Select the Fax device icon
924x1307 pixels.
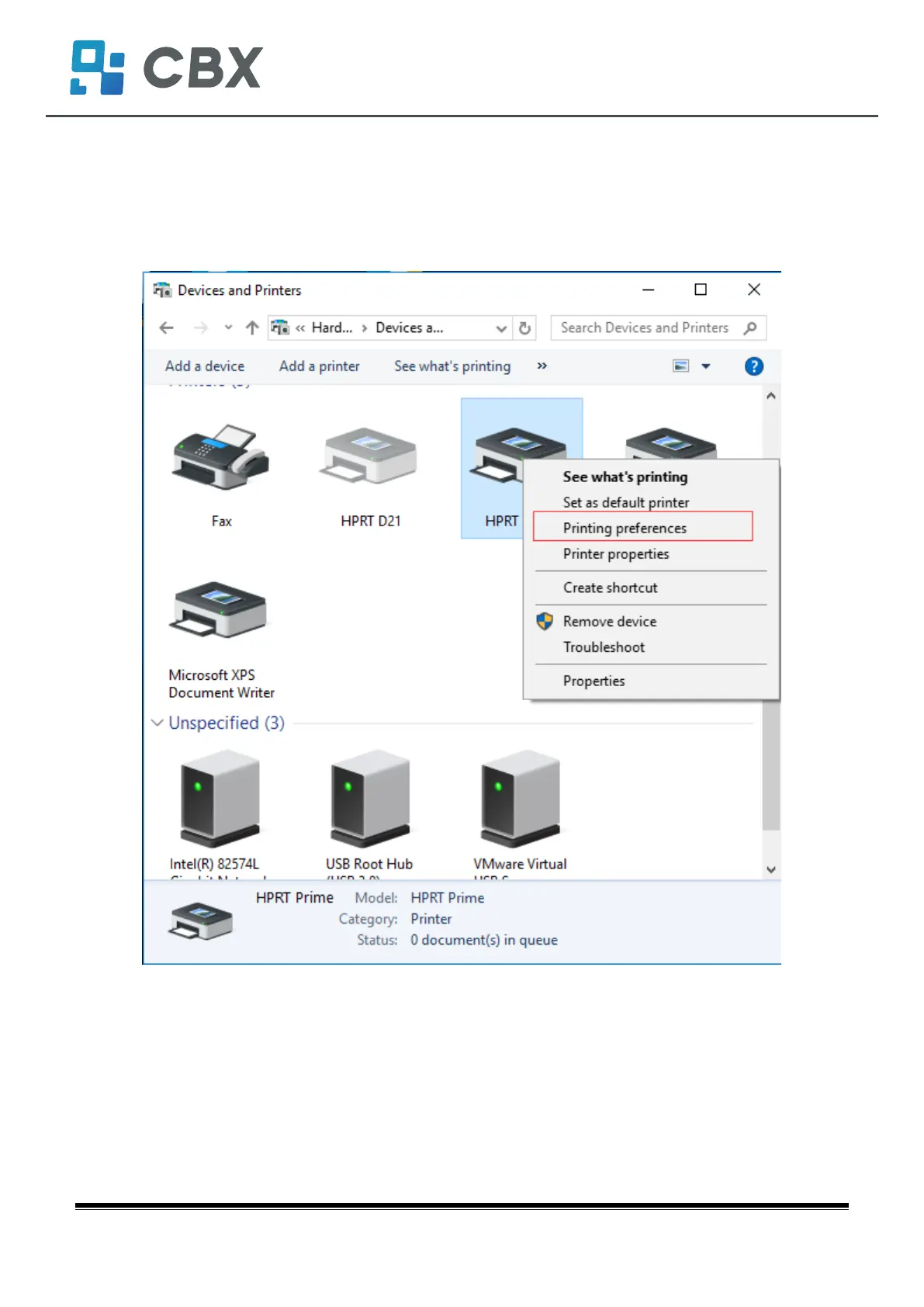221,457
